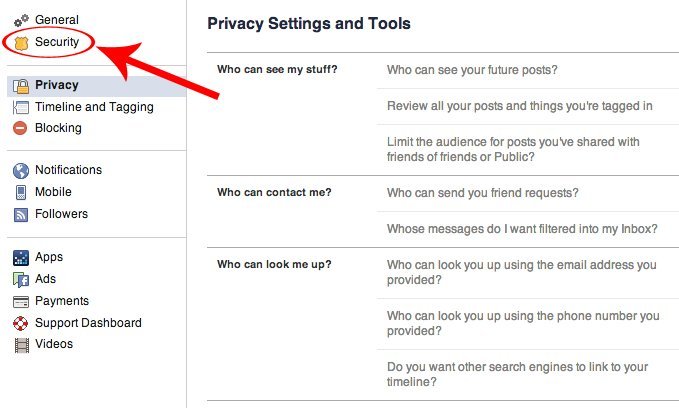The width and height of the screenshot is (679, 408).
Task: Click the Payments card icon
Action: point(21,301)
